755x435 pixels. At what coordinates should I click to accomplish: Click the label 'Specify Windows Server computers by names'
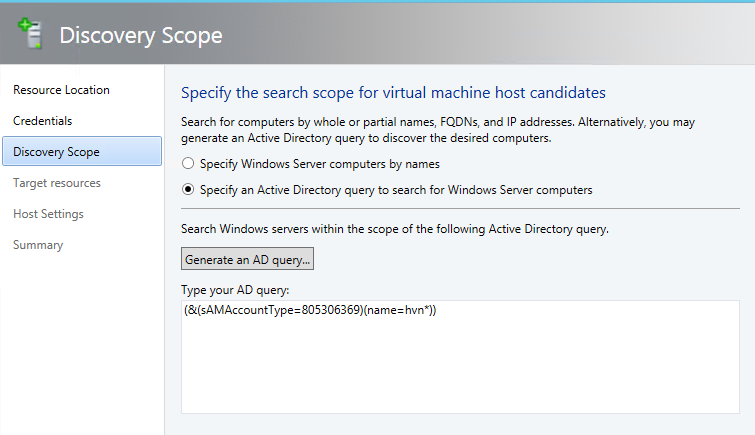coord(320,164)
